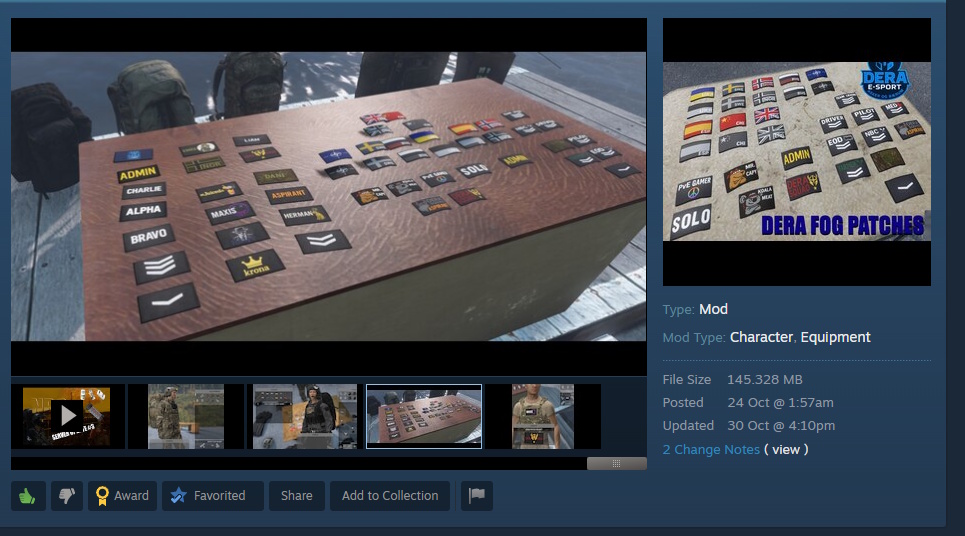Click Add to Collection
965x536 pixels.
click(390, 496)
